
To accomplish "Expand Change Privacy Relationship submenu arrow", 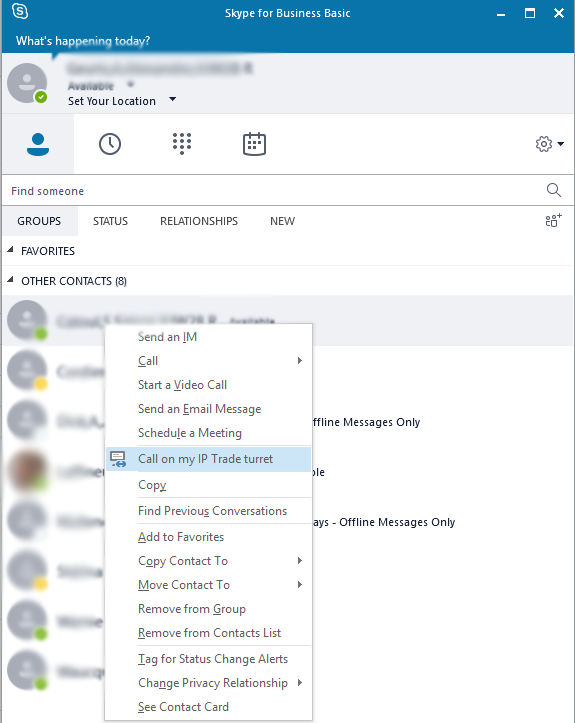I will (x=300, y=682).
